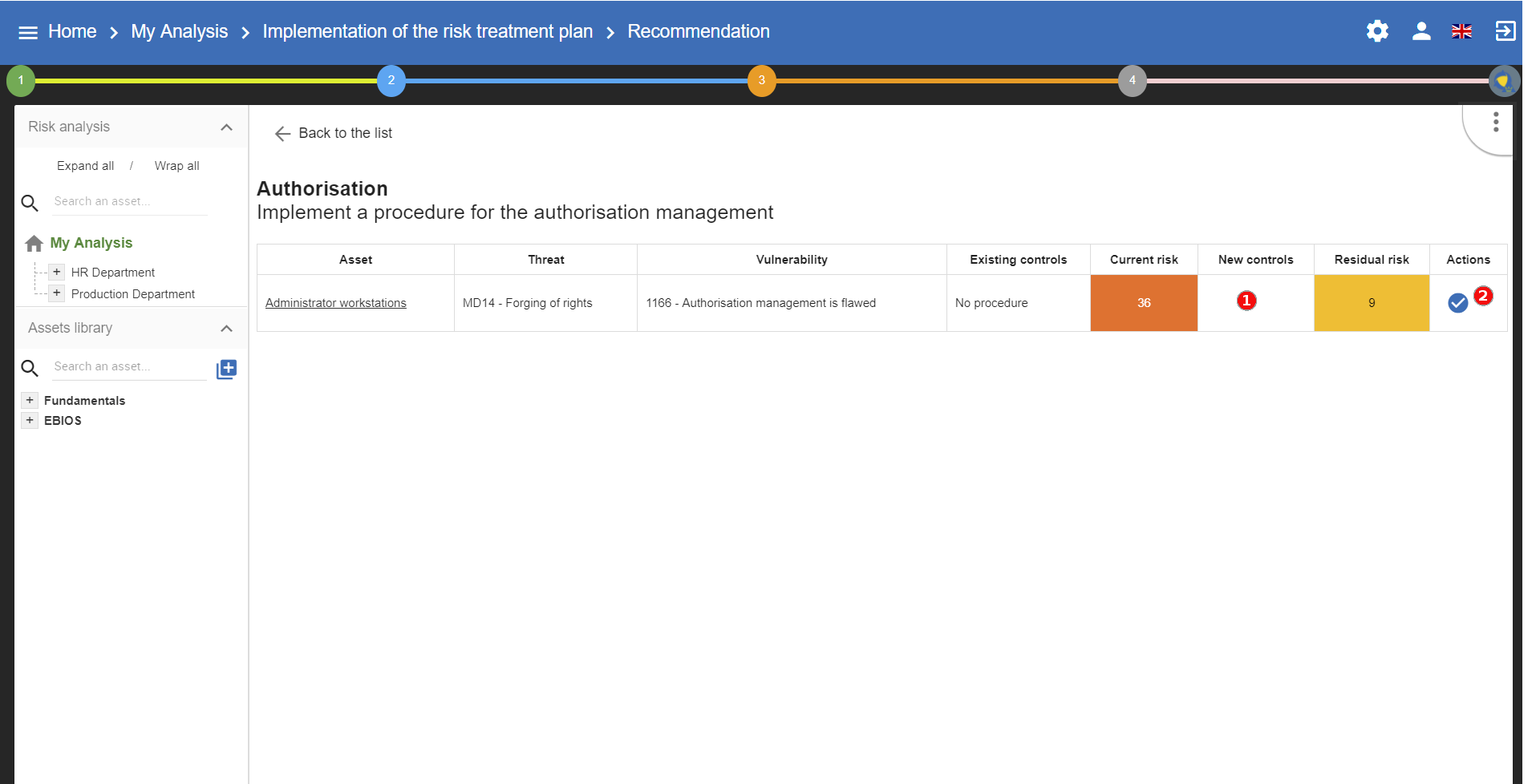Collapse the Risk analysis panel
The height and width of the screenshot is (784, 1540).
coord(226,127)
